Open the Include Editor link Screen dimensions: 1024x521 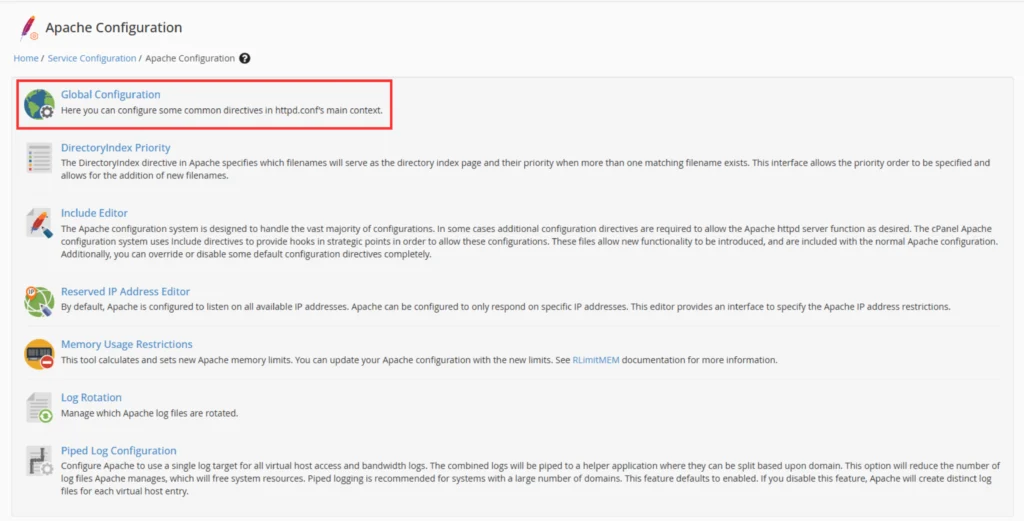pyautogui.click(x=94, y=213)
